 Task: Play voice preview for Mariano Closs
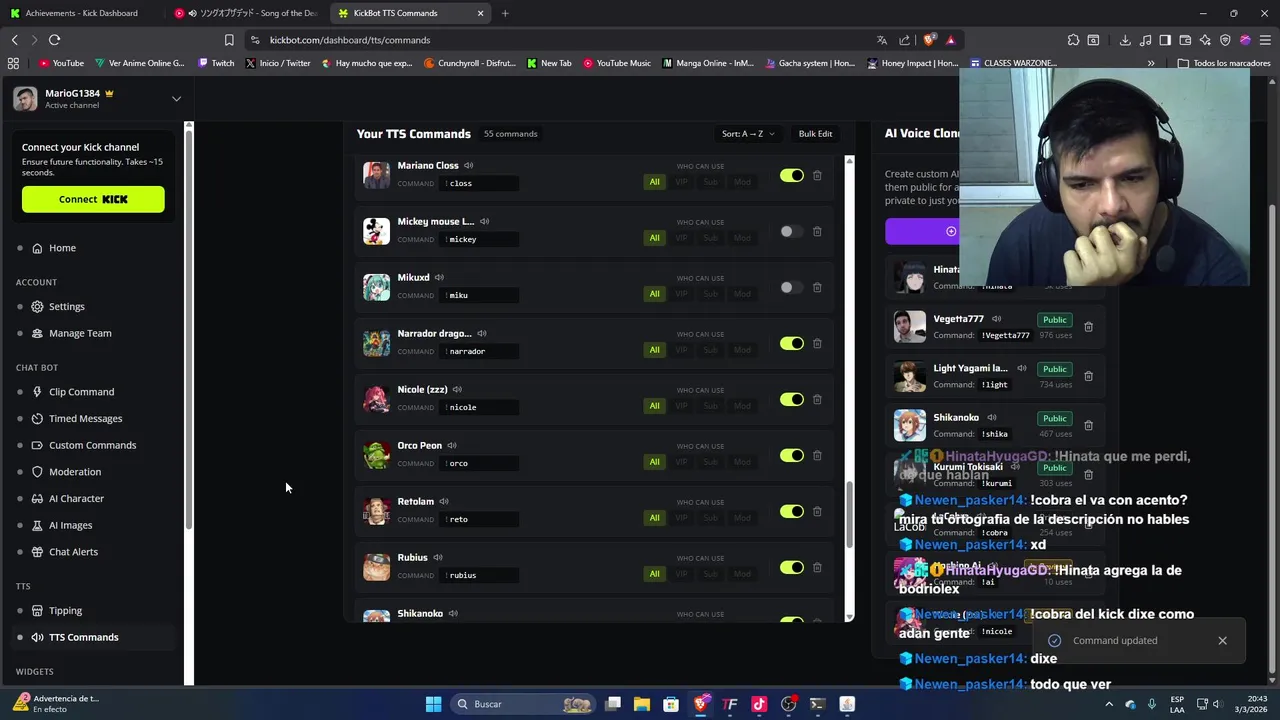(x=468, y=165)
